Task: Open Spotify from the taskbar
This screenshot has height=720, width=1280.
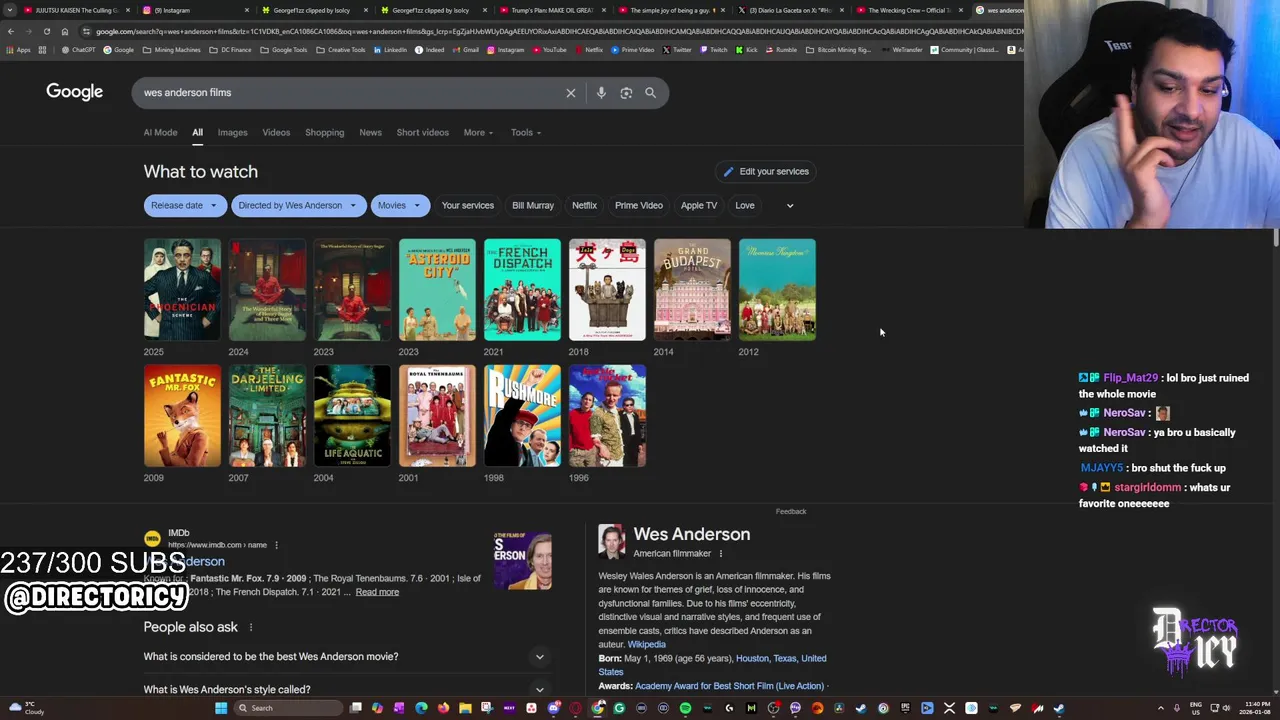Action: click(685, 708)
